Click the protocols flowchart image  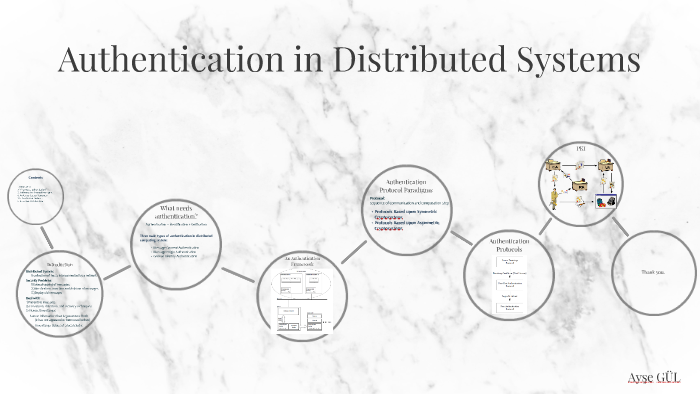click(x=509, y=284)
